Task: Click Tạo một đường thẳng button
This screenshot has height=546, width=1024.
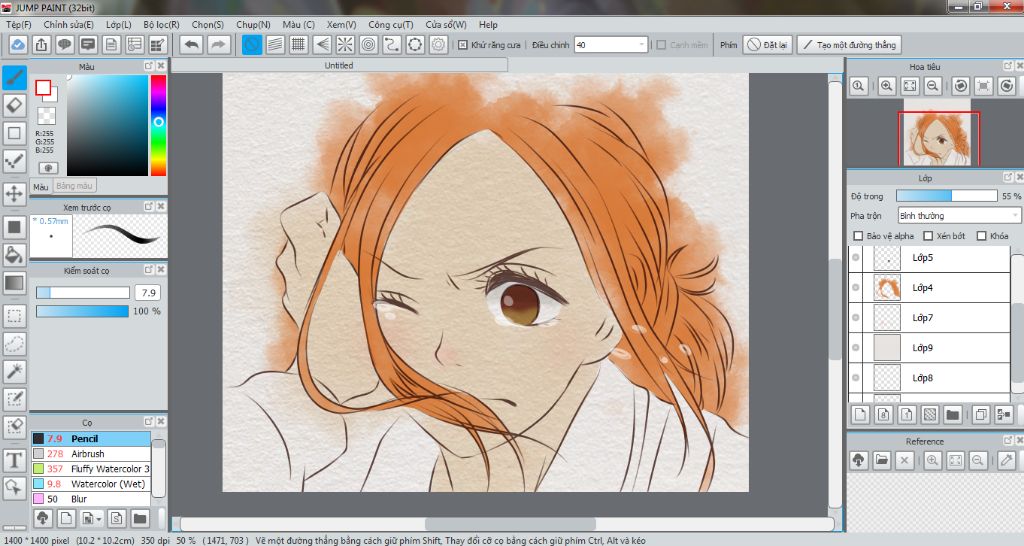Action: [x=849, y=45]
